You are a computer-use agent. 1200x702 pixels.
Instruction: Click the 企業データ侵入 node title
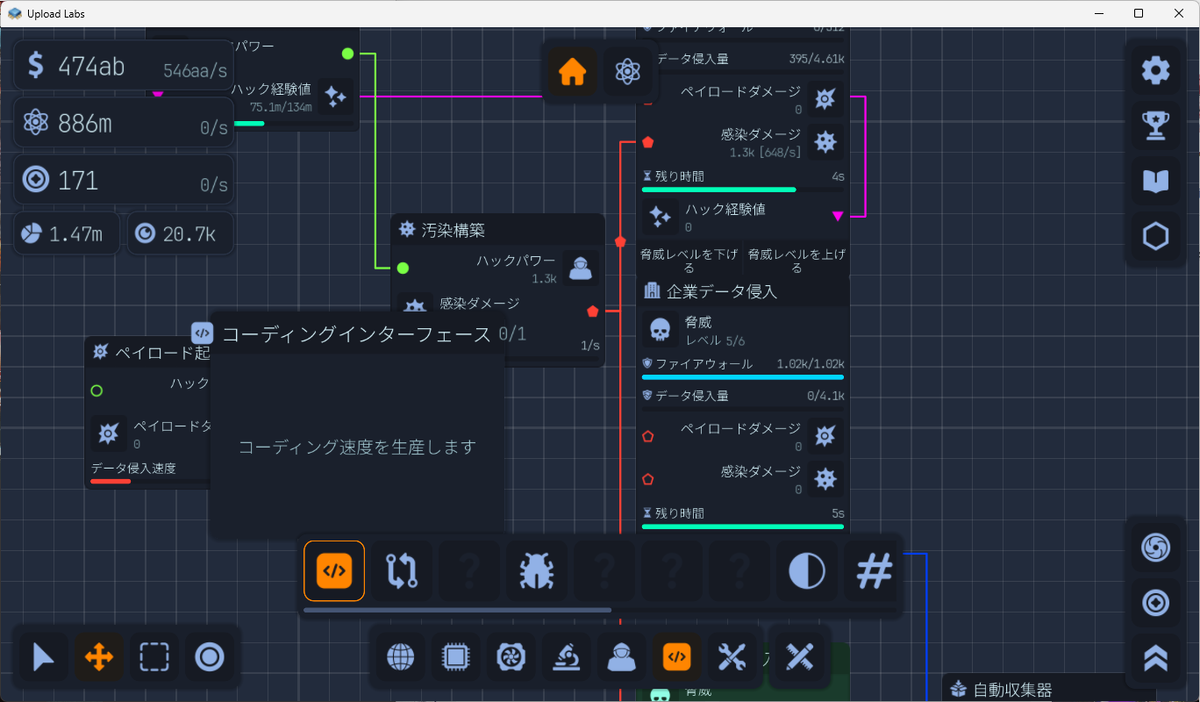(723, 291)
